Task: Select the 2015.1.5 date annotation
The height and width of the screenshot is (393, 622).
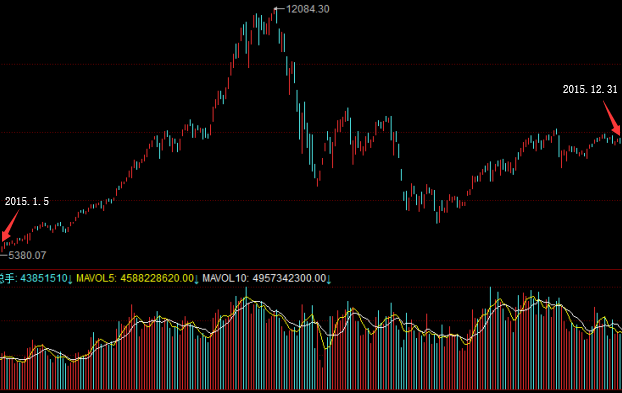Action: [27, 201]
